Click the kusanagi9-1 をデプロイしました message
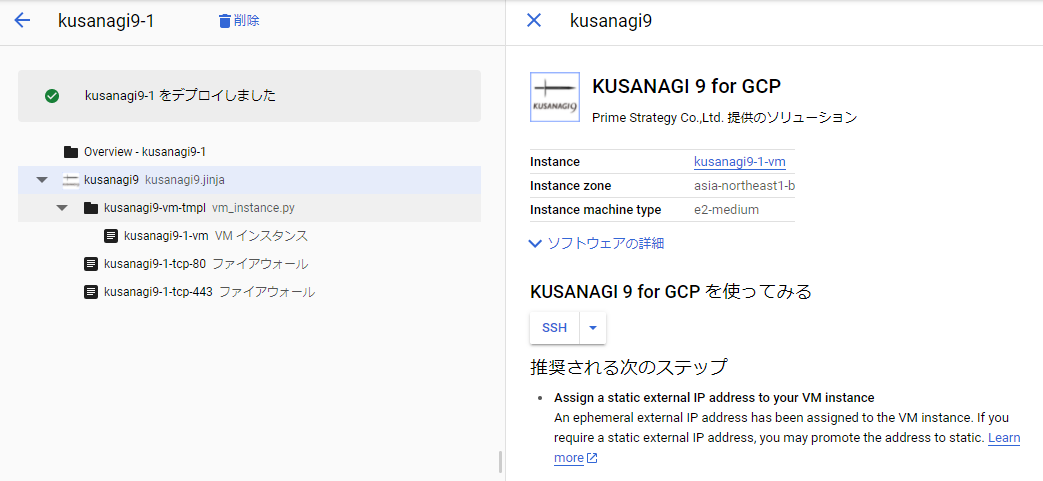This screenshot has width=1043, height=481. (180, 96)
